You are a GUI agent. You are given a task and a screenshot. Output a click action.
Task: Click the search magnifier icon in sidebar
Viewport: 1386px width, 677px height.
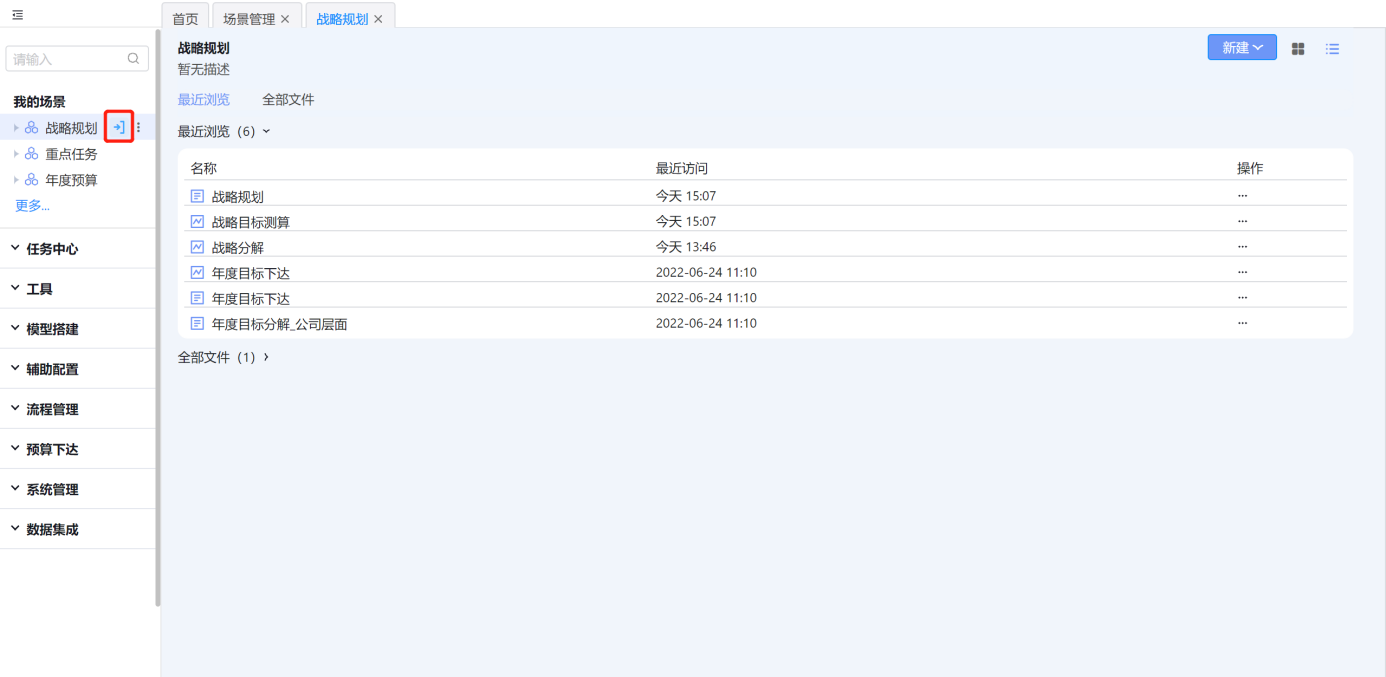134,59
